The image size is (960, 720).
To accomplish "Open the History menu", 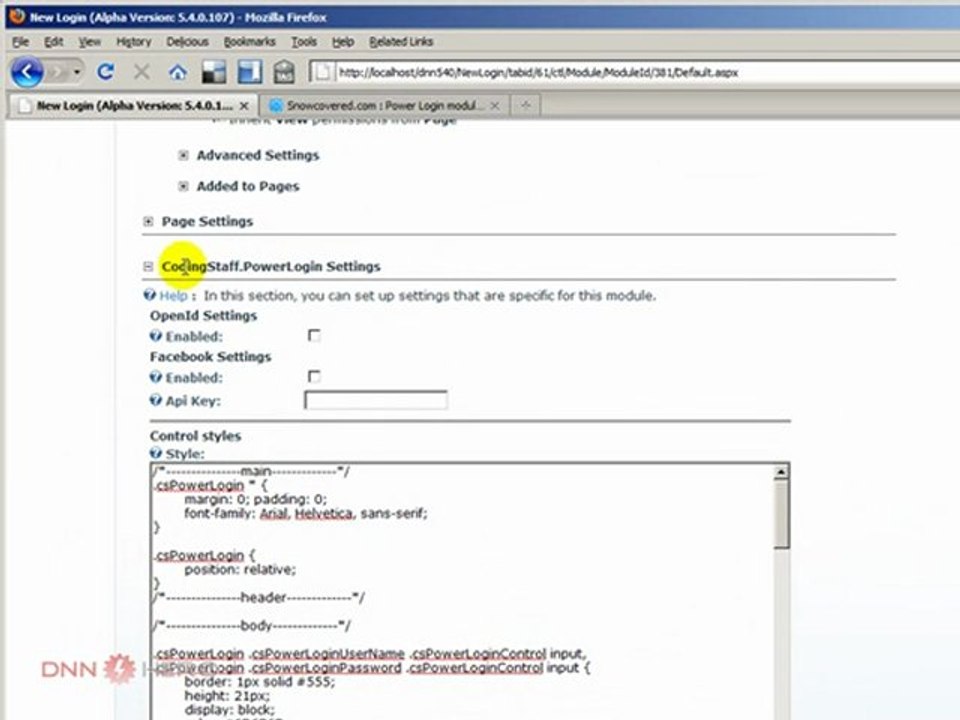I will pyautogui.click(x=133, y=42).
